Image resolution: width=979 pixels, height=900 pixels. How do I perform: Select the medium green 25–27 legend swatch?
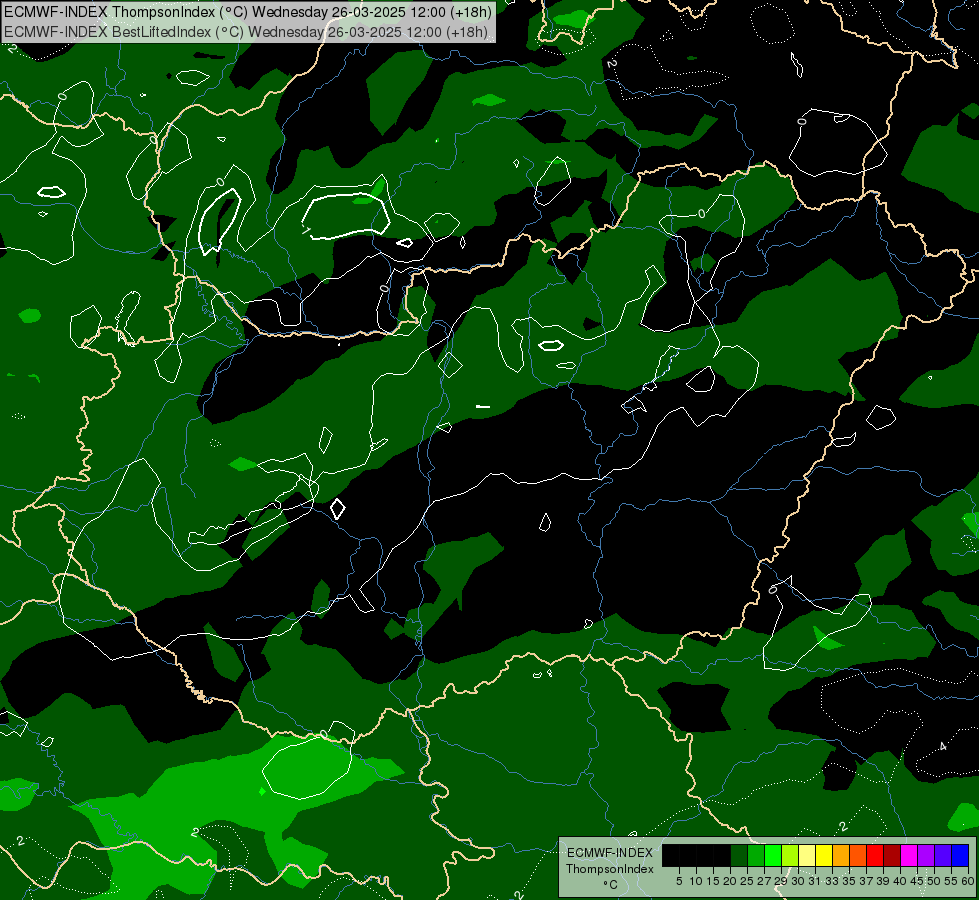coord(756,855)
